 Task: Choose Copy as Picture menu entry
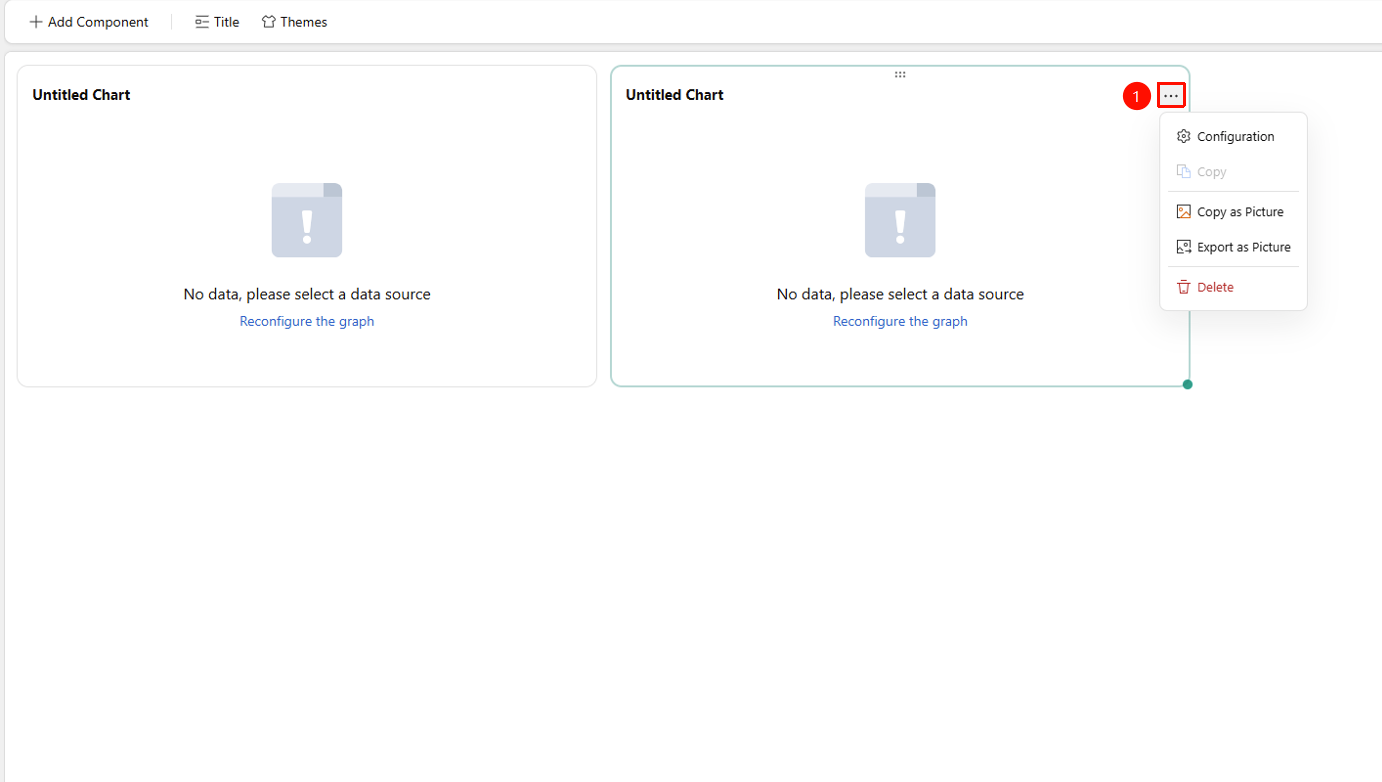click(x=1233, y=212)
